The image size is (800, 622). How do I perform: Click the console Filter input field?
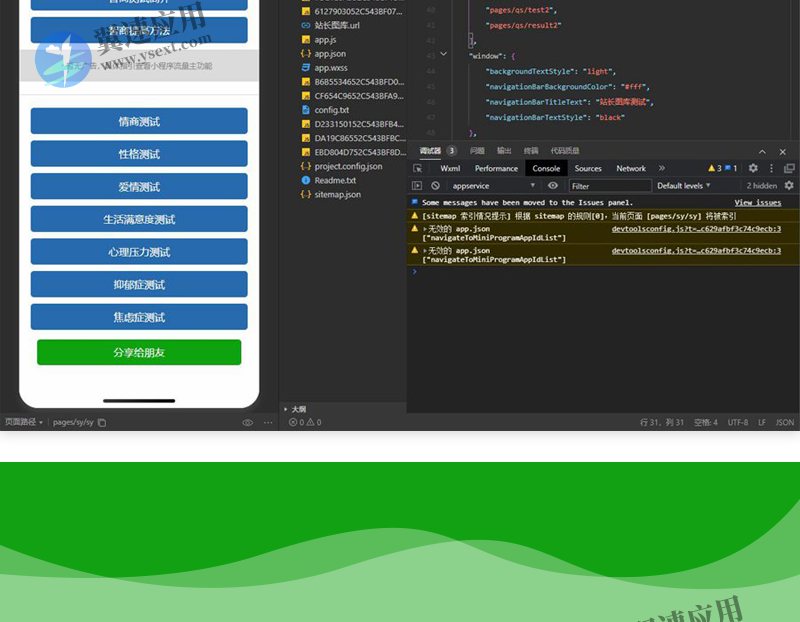609,186
